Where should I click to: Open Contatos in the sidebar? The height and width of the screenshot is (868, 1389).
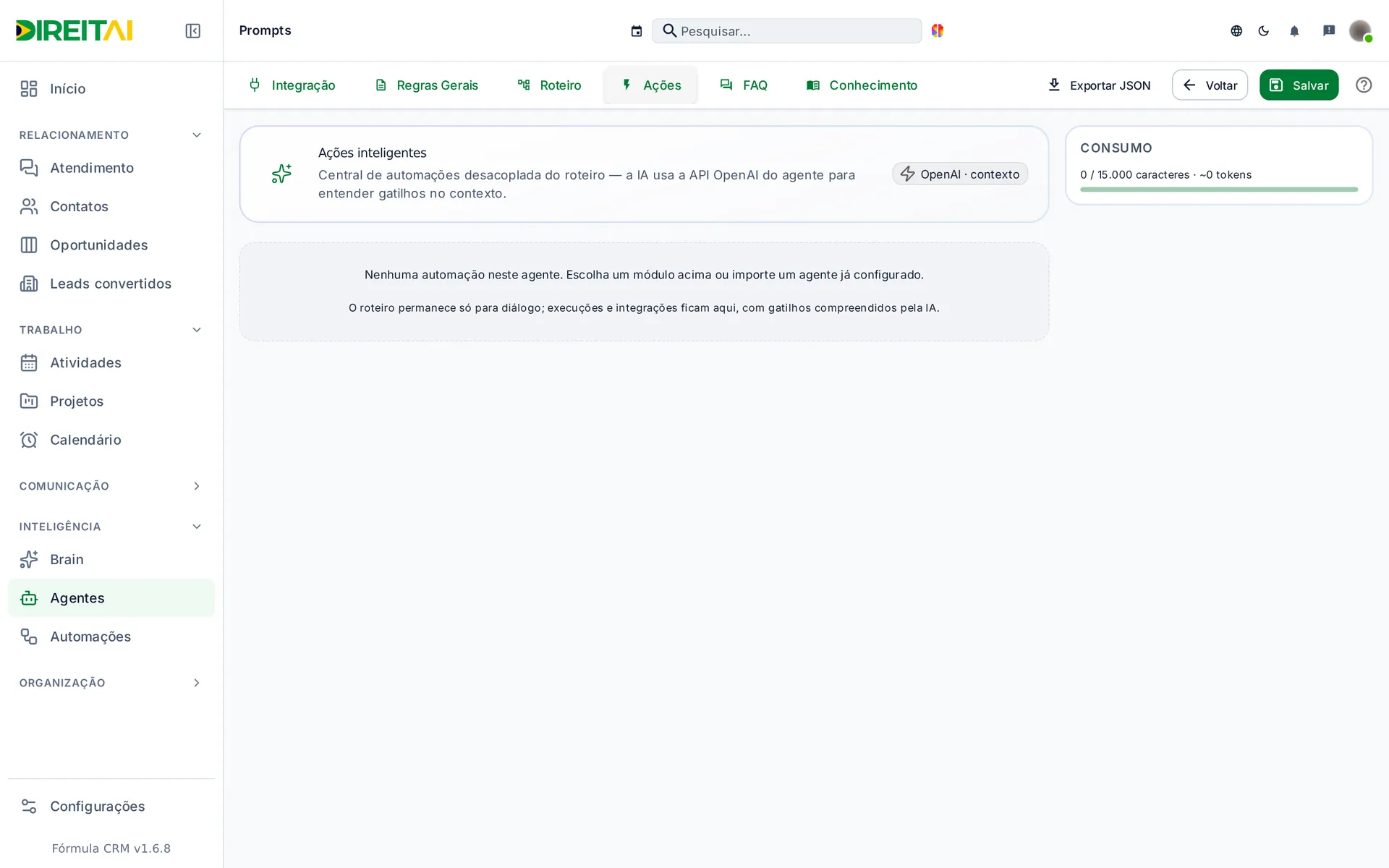pos(111,206)
